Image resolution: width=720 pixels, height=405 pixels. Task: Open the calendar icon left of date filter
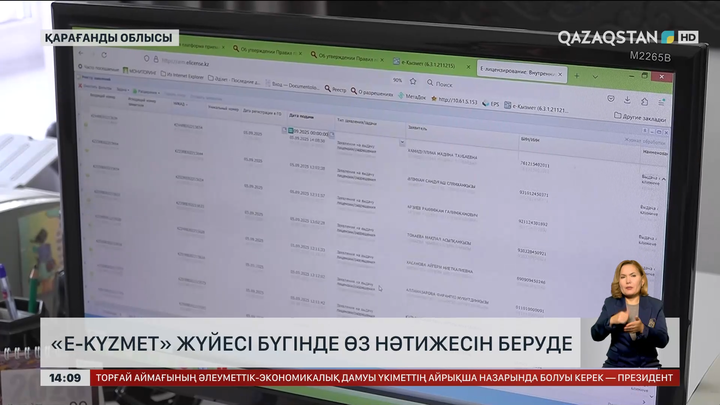point(290,131)
